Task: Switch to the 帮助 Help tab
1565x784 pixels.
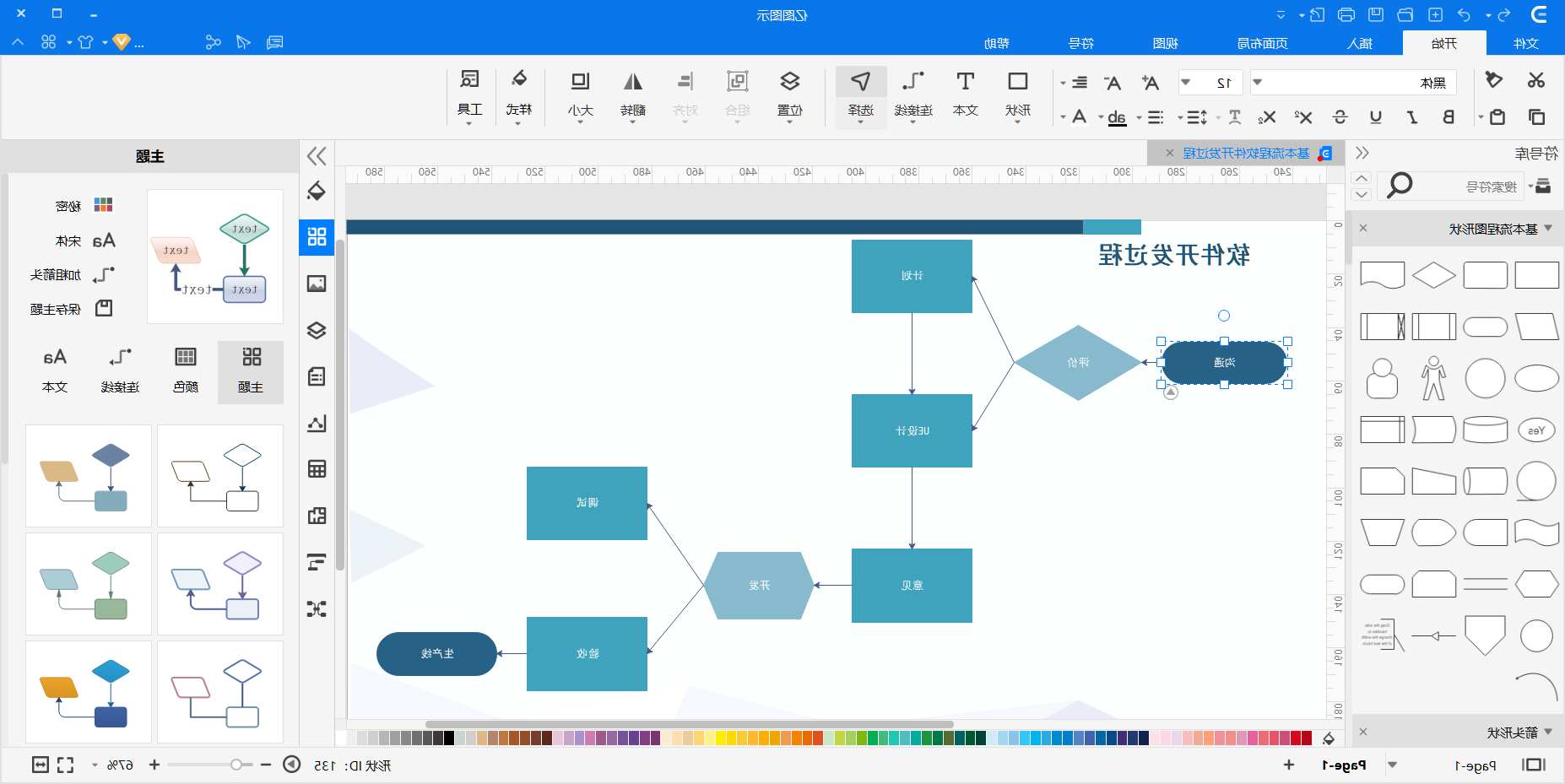Action: (x=997, y=43)
